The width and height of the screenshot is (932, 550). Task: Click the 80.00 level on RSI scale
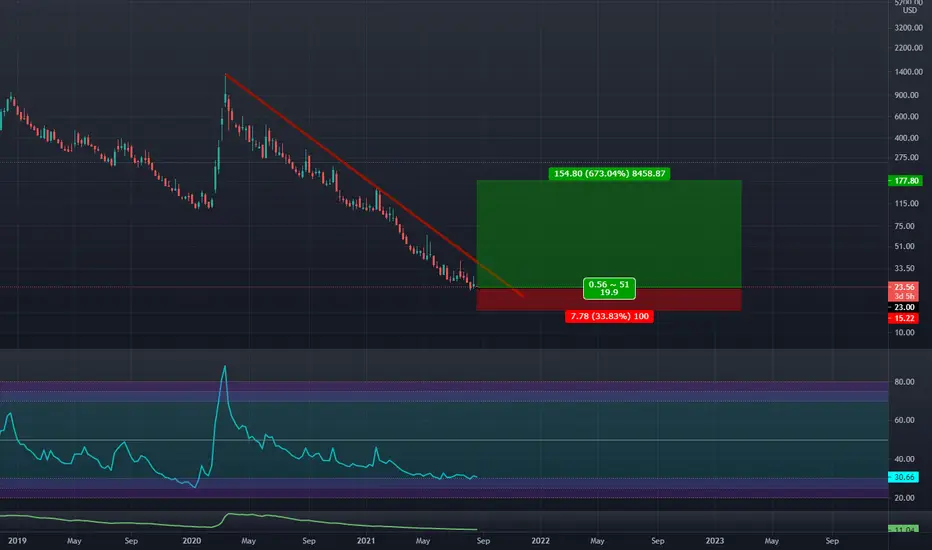(x=905, y=382)
